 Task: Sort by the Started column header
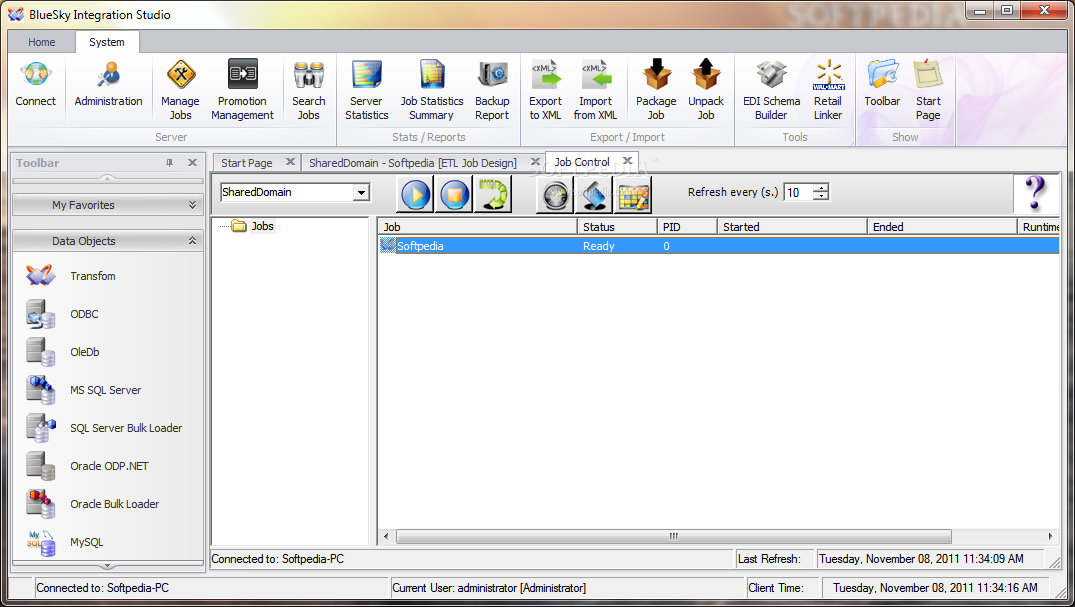[792, 226]
